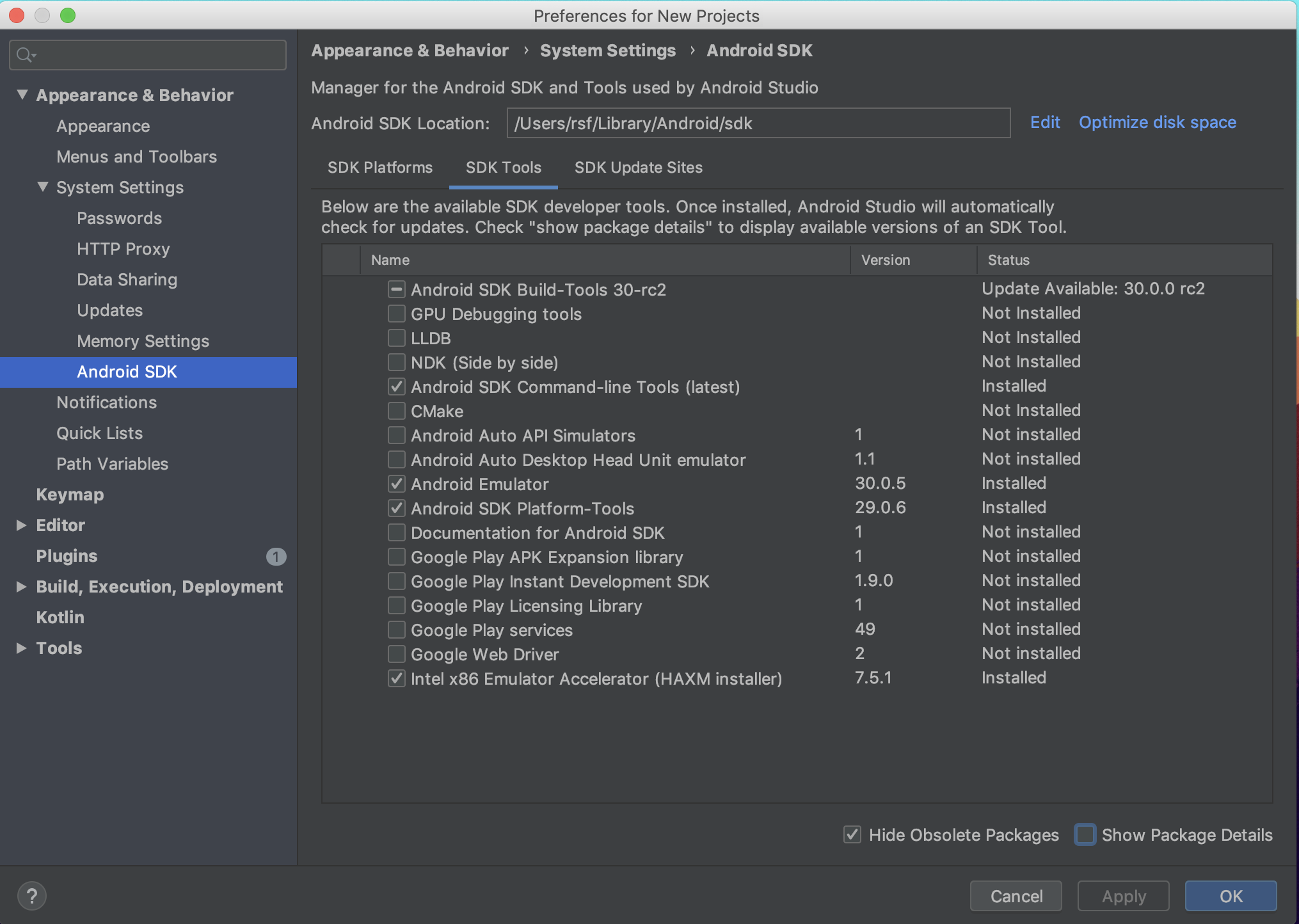Check the CMake checkbox
The height and width of the screenshot is (924, 1299).
pyautogui.click(x=397, y=411)
